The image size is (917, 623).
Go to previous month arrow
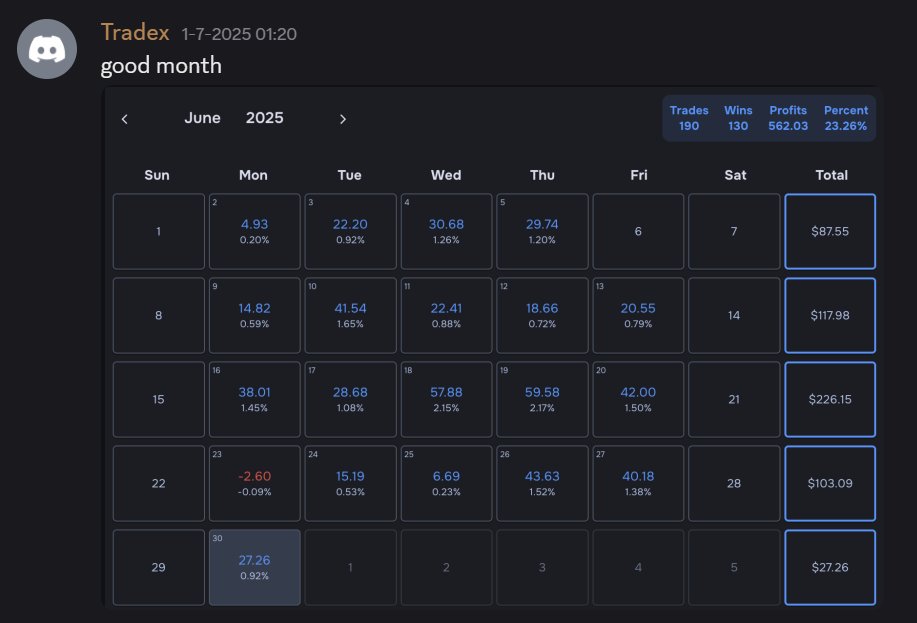[125, 119]
